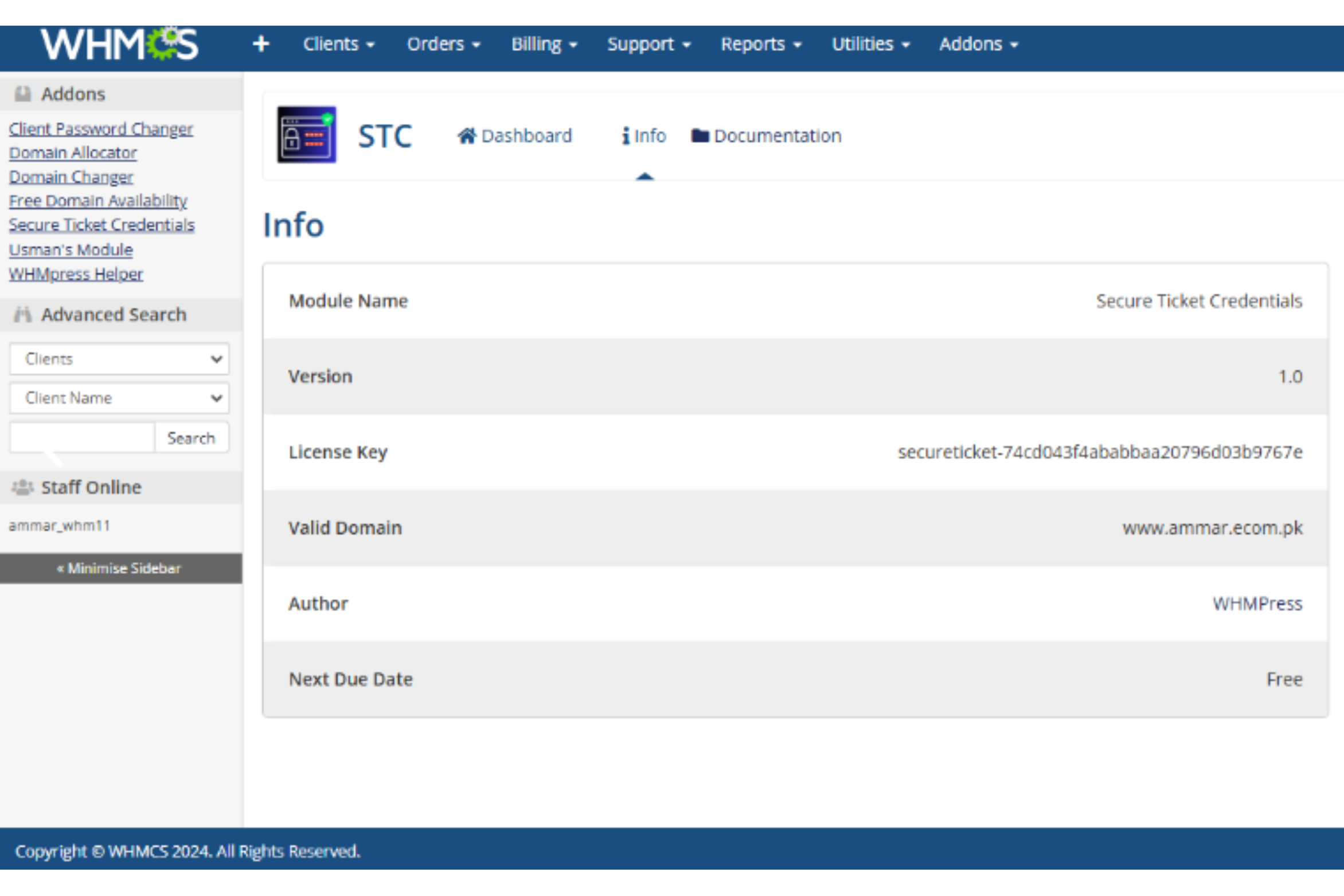Screen dimensions: 1344x896
Task: Click the advanced search text field
Action: pos(82,438)
